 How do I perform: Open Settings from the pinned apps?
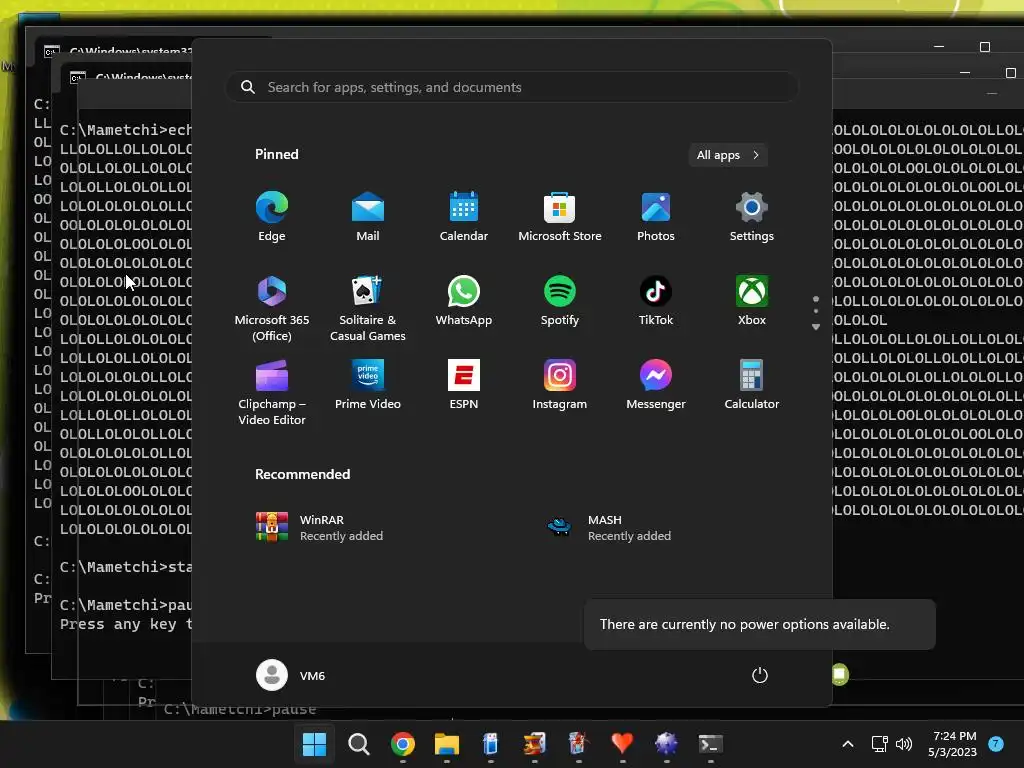[x=752, y=217]
